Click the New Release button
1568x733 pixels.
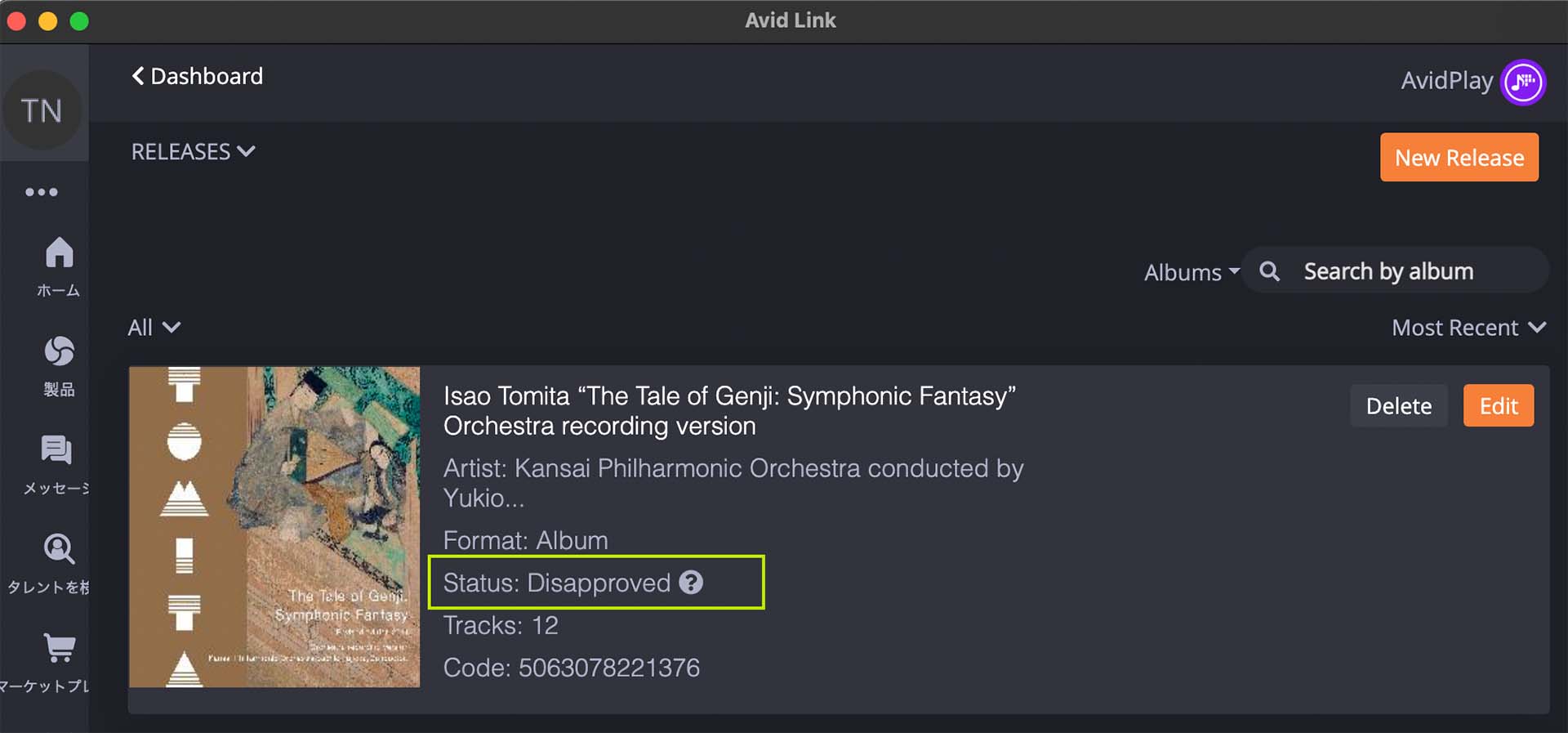[1459, 158]
